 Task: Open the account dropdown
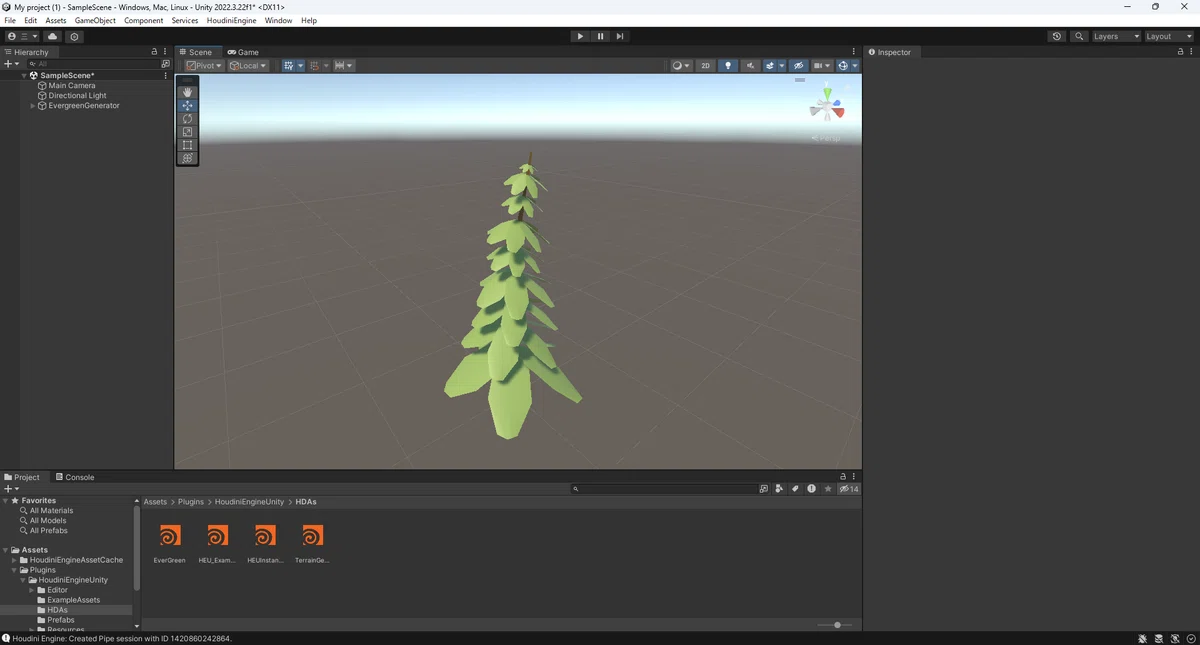coord(22,36)
